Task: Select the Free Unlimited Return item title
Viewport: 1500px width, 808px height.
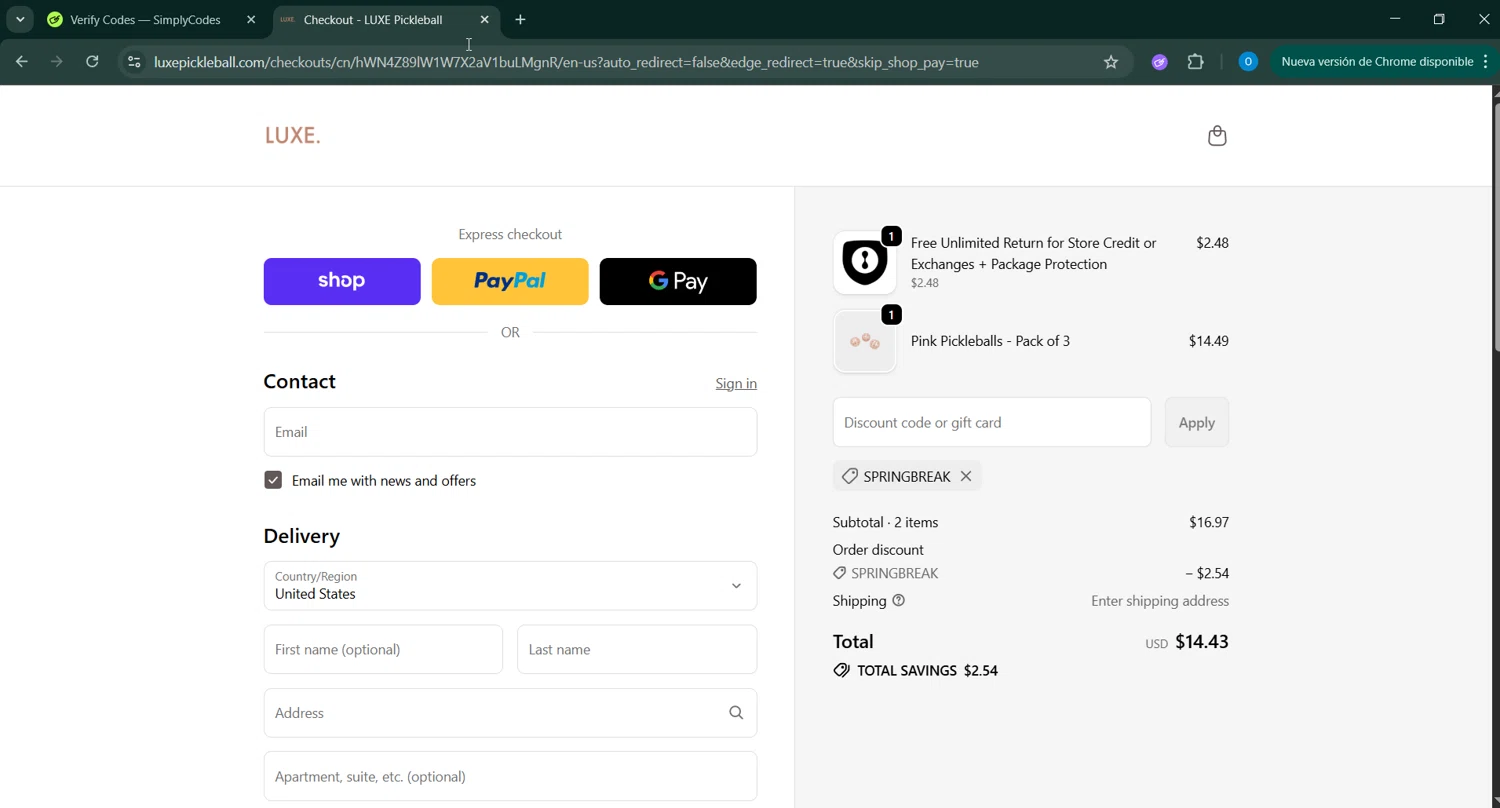Action: click(1034, 254)
